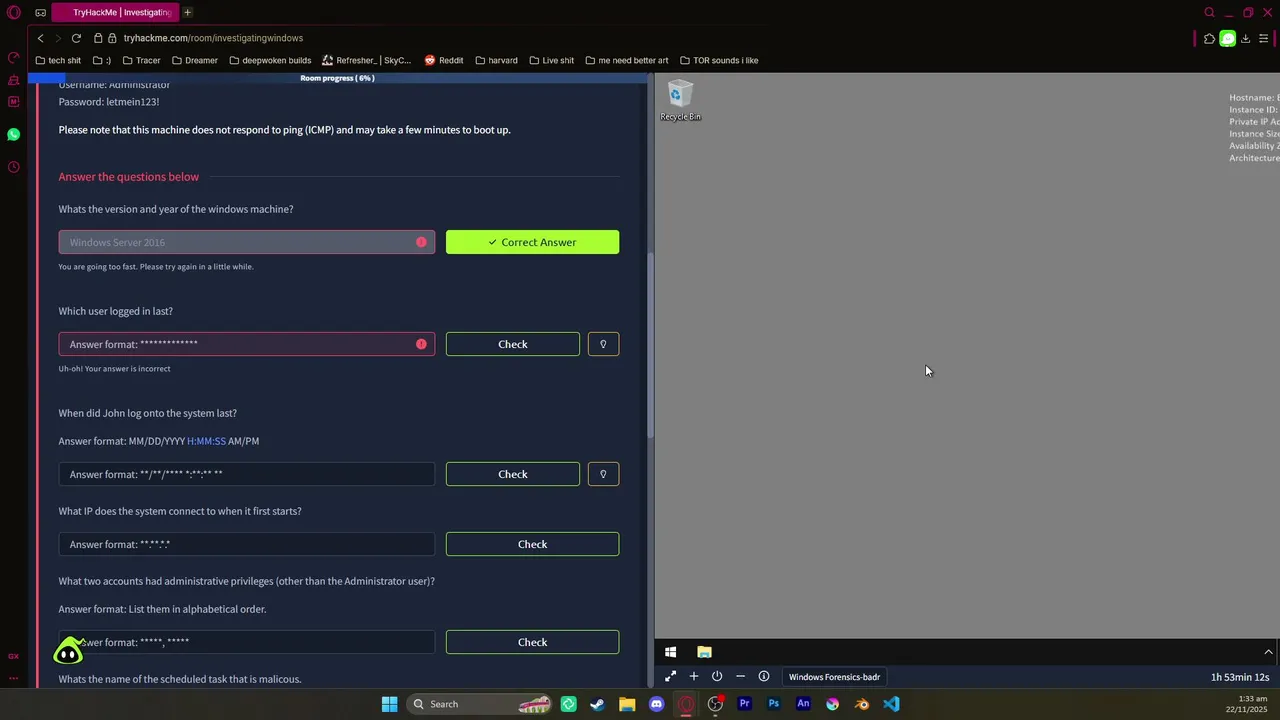Image resolution: width=1280 pixels, height=720 pixels.
Task: Launch Blender from the taskbar
Action: [x=862, y=704]
